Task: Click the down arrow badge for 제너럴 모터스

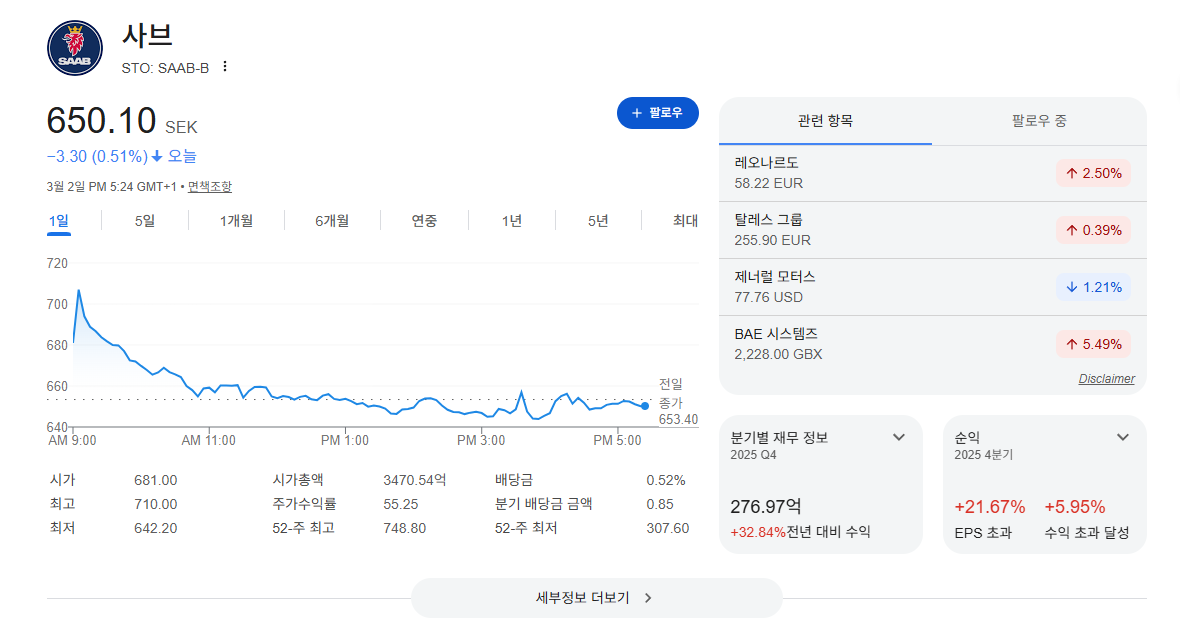Action: tap(1093, 287)
